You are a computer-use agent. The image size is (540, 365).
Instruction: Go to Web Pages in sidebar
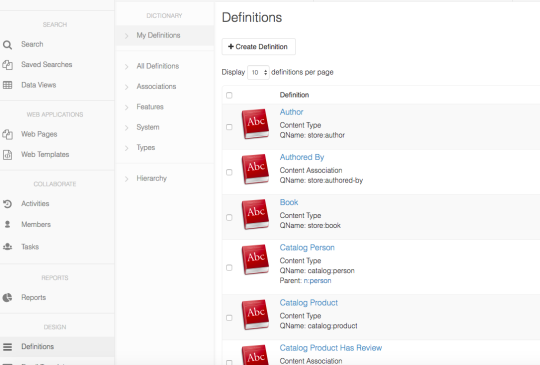39,134
